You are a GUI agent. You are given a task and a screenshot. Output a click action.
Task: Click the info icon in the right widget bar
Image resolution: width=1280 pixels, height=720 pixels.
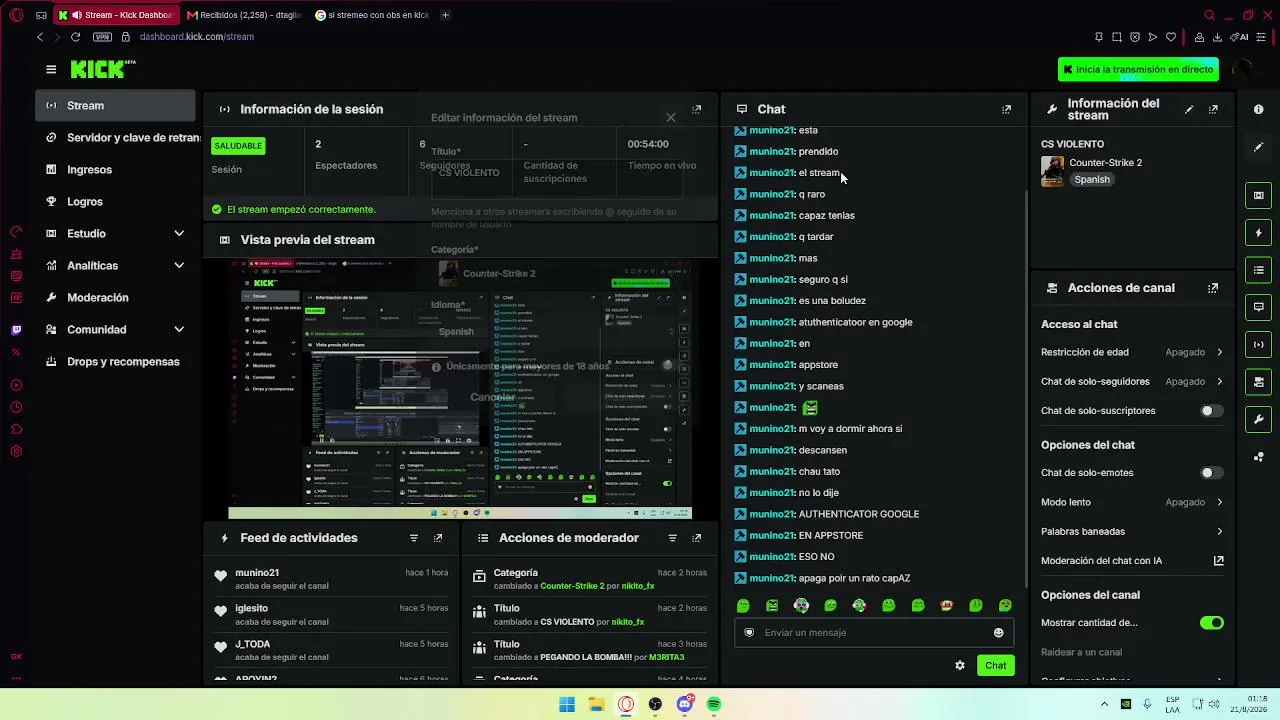click(1259, 109)
